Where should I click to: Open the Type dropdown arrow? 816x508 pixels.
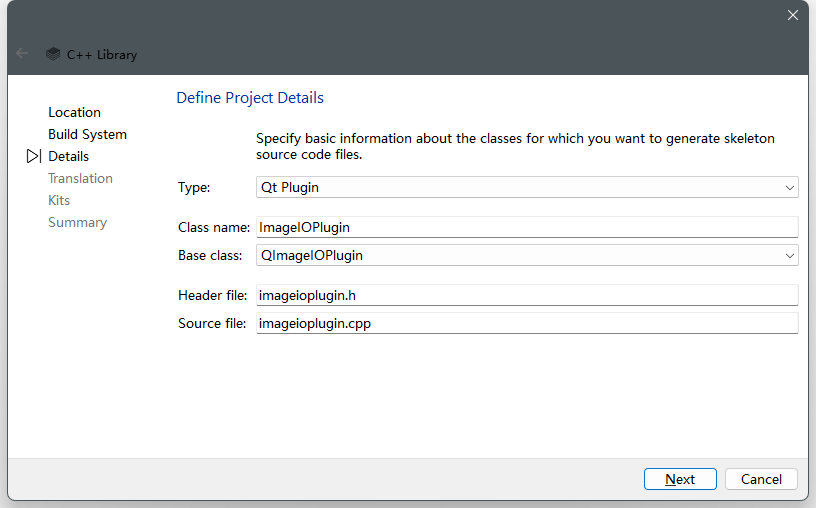pos(789,187)
